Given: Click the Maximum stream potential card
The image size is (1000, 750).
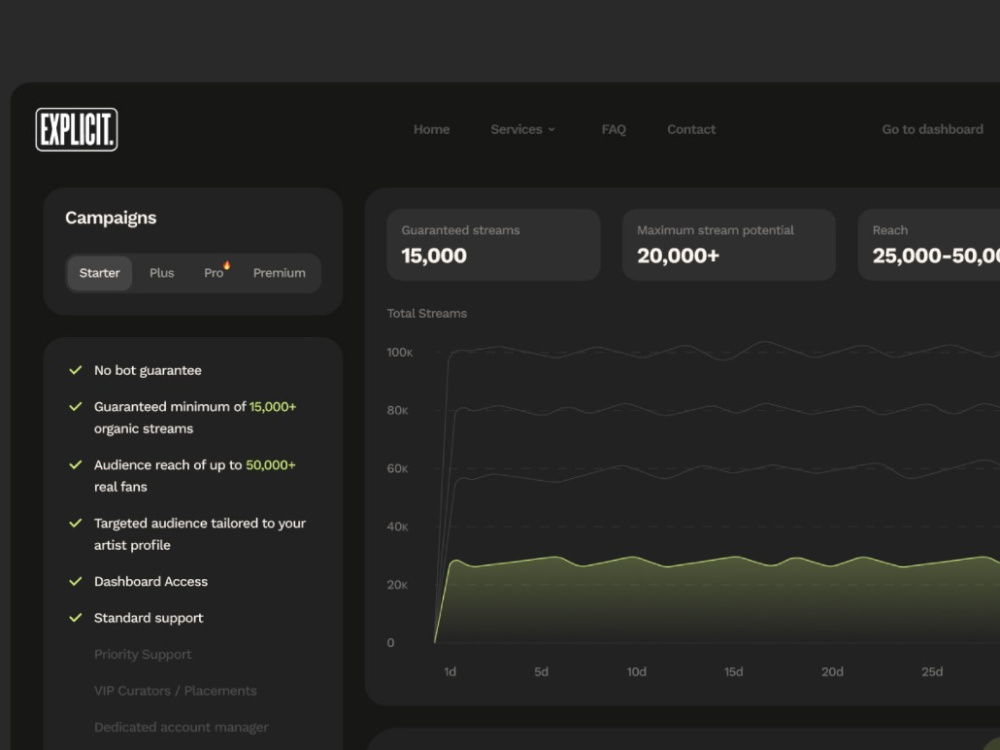Looking at the screenshot, I should pos(729,245).
